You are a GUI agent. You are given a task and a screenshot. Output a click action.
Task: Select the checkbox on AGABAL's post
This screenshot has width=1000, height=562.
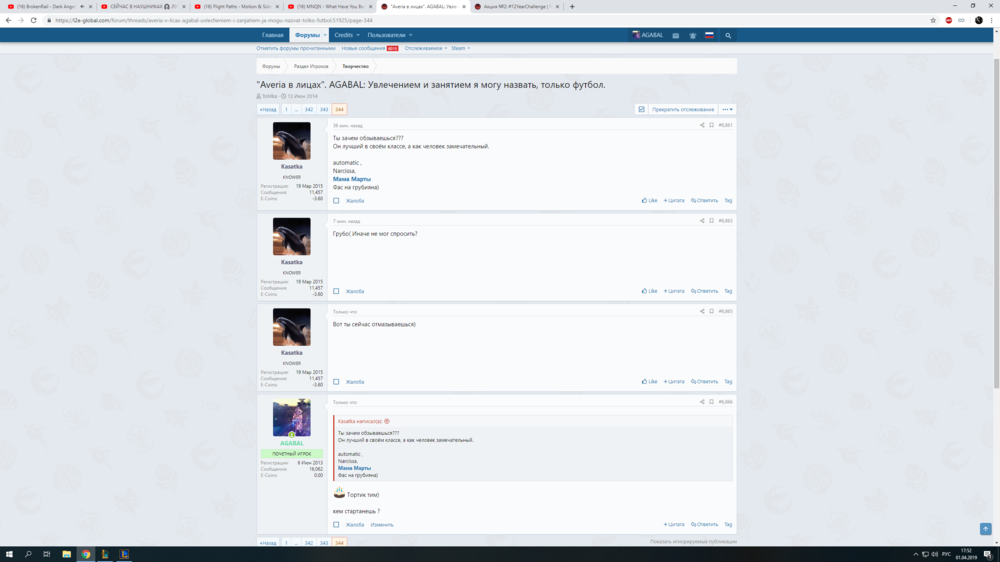pyautogui.click(x=336, y=524)
